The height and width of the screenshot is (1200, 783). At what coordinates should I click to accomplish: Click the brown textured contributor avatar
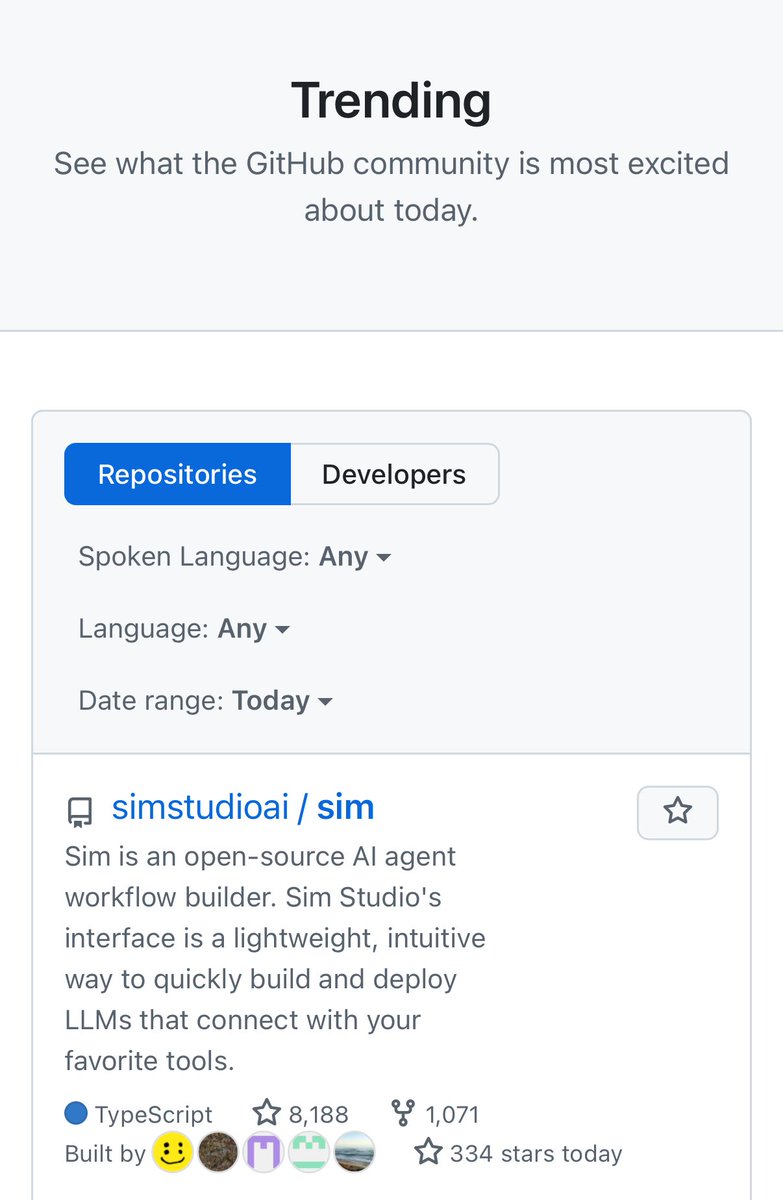tap(218, 1153)
